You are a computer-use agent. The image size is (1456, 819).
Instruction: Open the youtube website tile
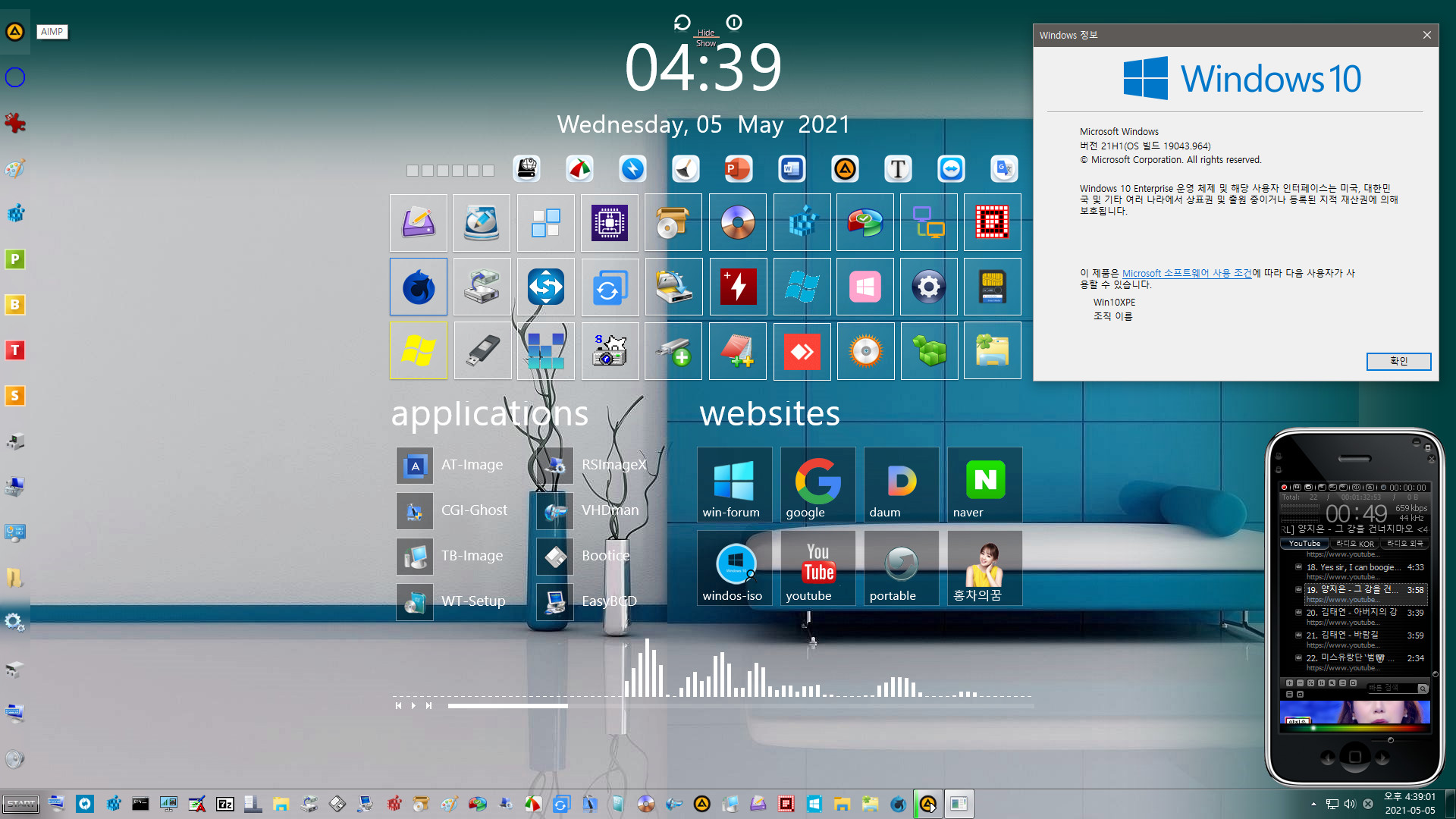pyautogui.click(x=817, y=568)
